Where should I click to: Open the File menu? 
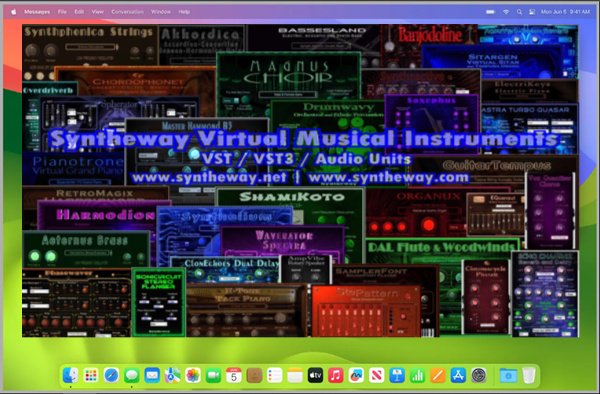[62, 12]
